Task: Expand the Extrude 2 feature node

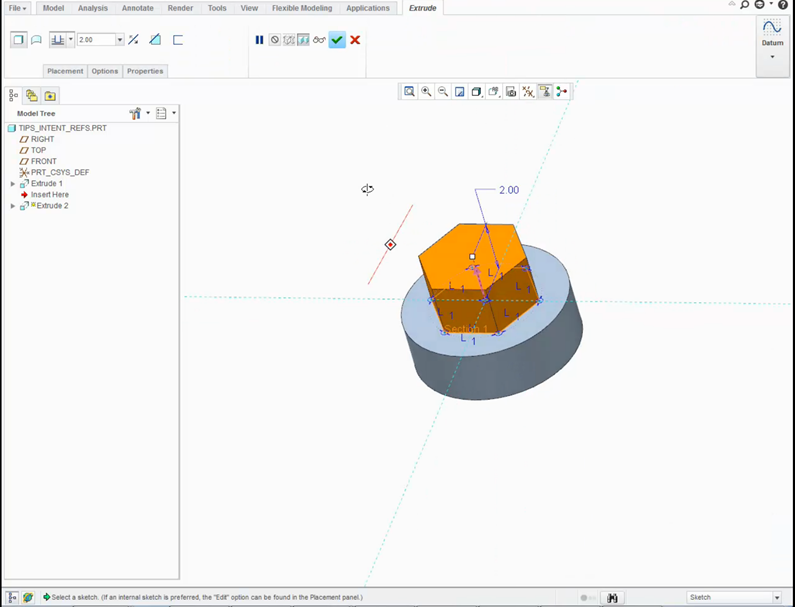Action: point(13,206)
